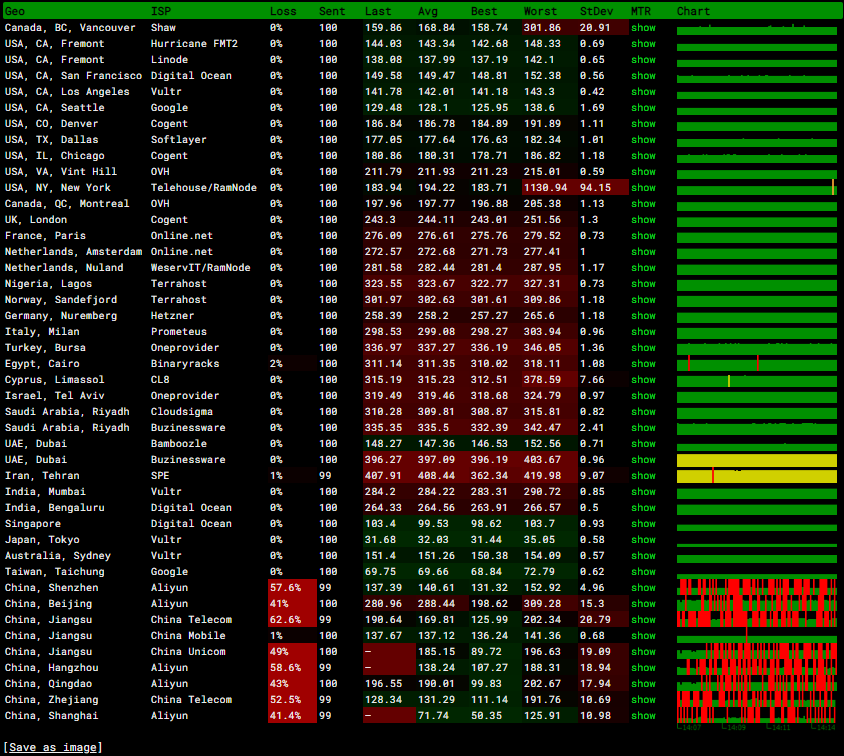Click the Egypt, Cairo latency chart
Screen dimensions: 844x756
click(x=756, y=364)
